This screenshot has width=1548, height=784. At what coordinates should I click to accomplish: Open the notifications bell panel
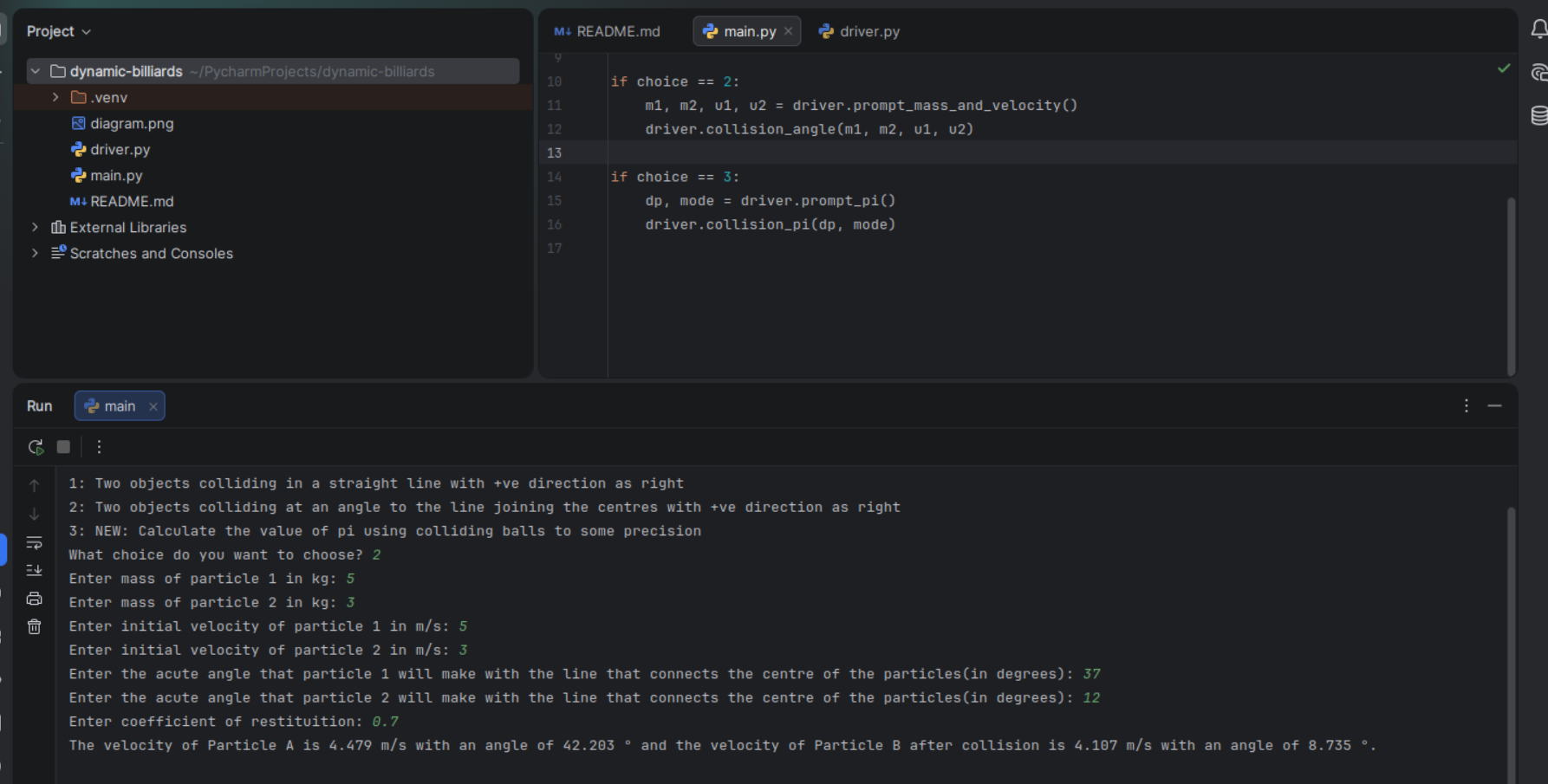[x=1538, y=30]
